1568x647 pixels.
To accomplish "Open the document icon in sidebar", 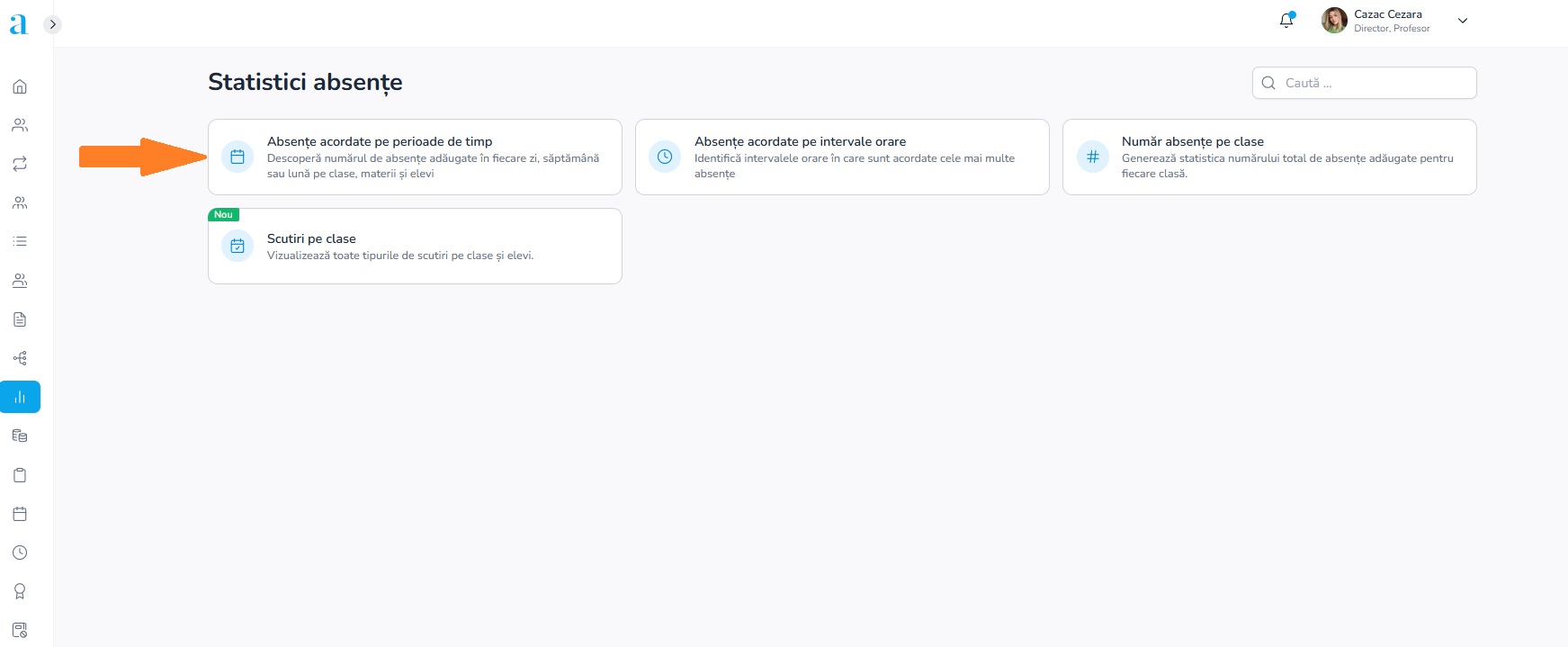I will [x=20, y=319].
